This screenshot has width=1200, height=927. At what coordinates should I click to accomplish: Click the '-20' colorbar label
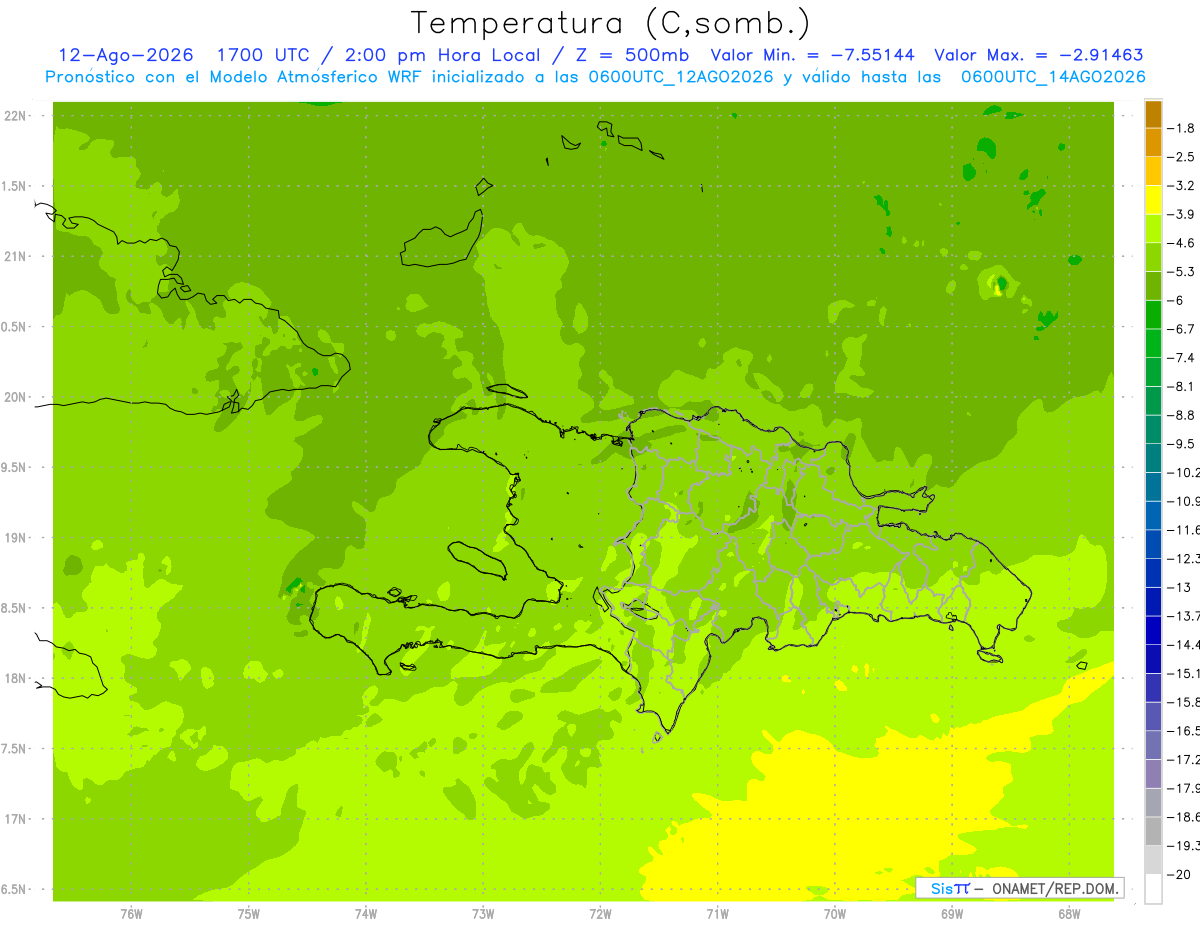tap(1180, 874)
